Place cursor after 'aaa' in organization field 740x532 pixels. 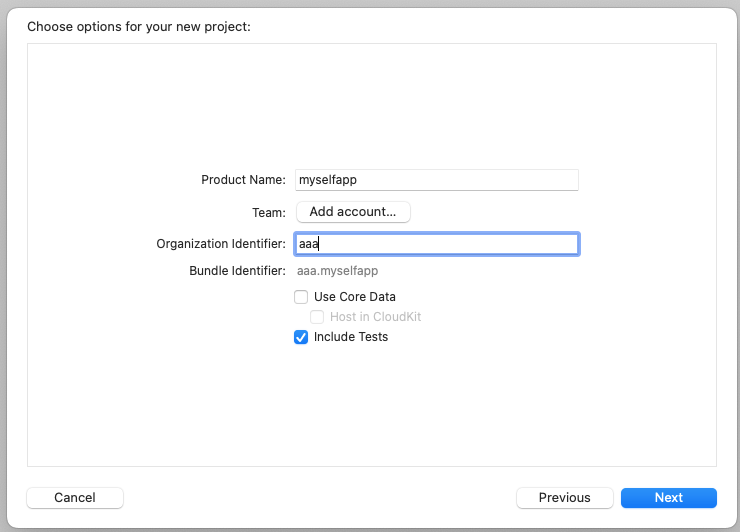point(320,244)
